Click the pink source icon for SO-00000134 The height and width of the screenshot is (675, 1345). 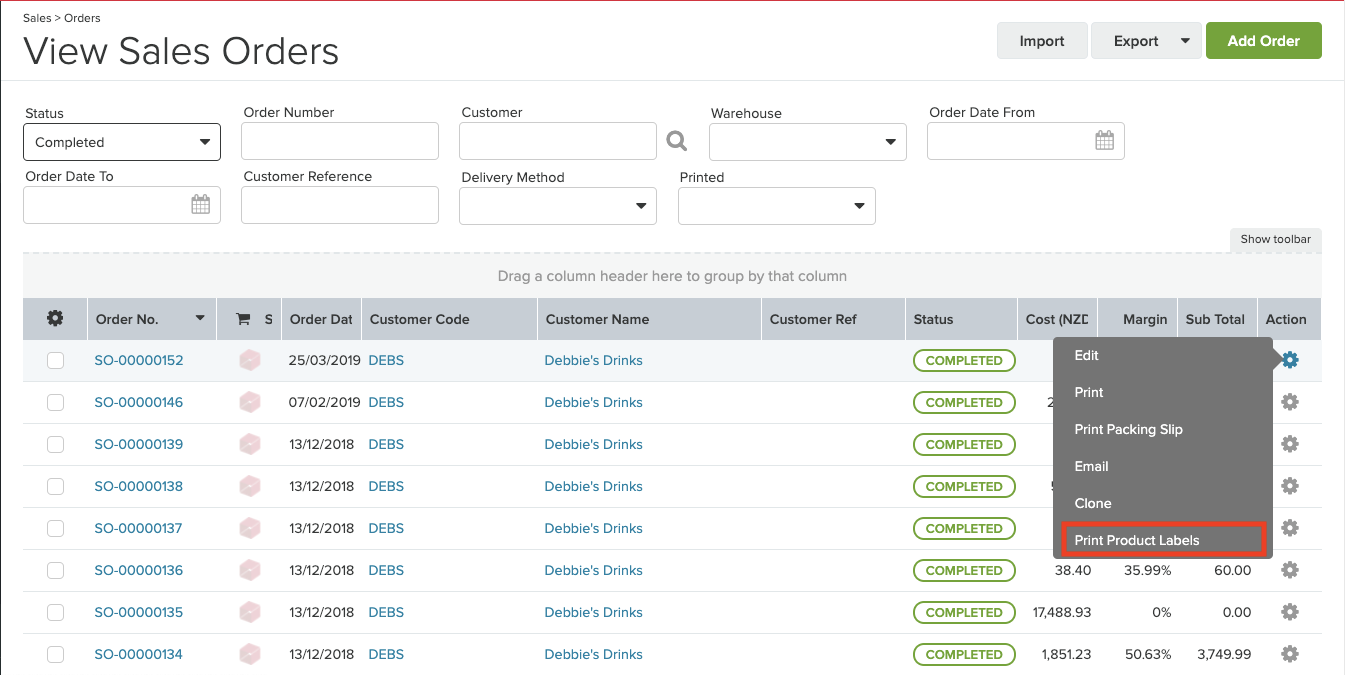coord(250,654)
